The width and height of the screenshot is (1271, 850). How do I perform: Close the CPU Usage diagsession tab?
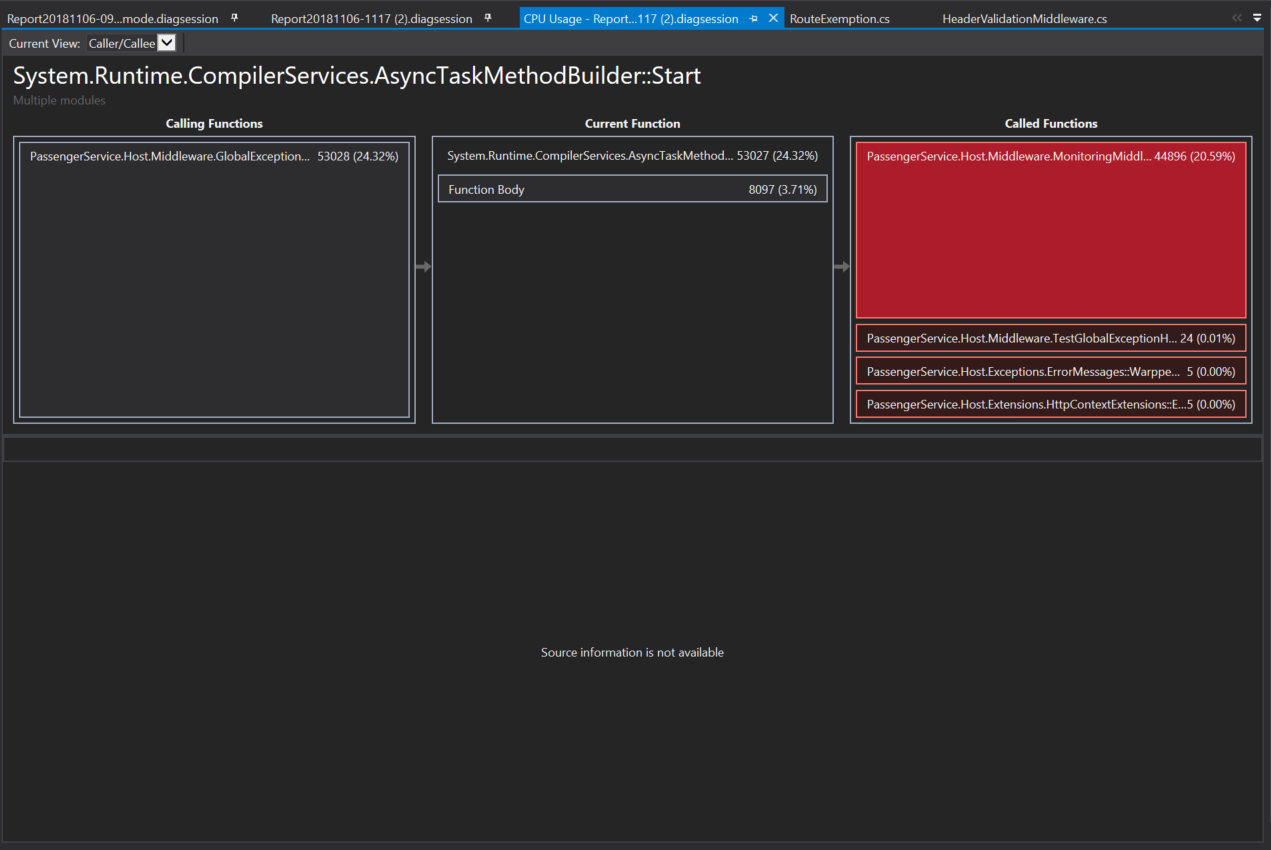(x=771, y=18)
